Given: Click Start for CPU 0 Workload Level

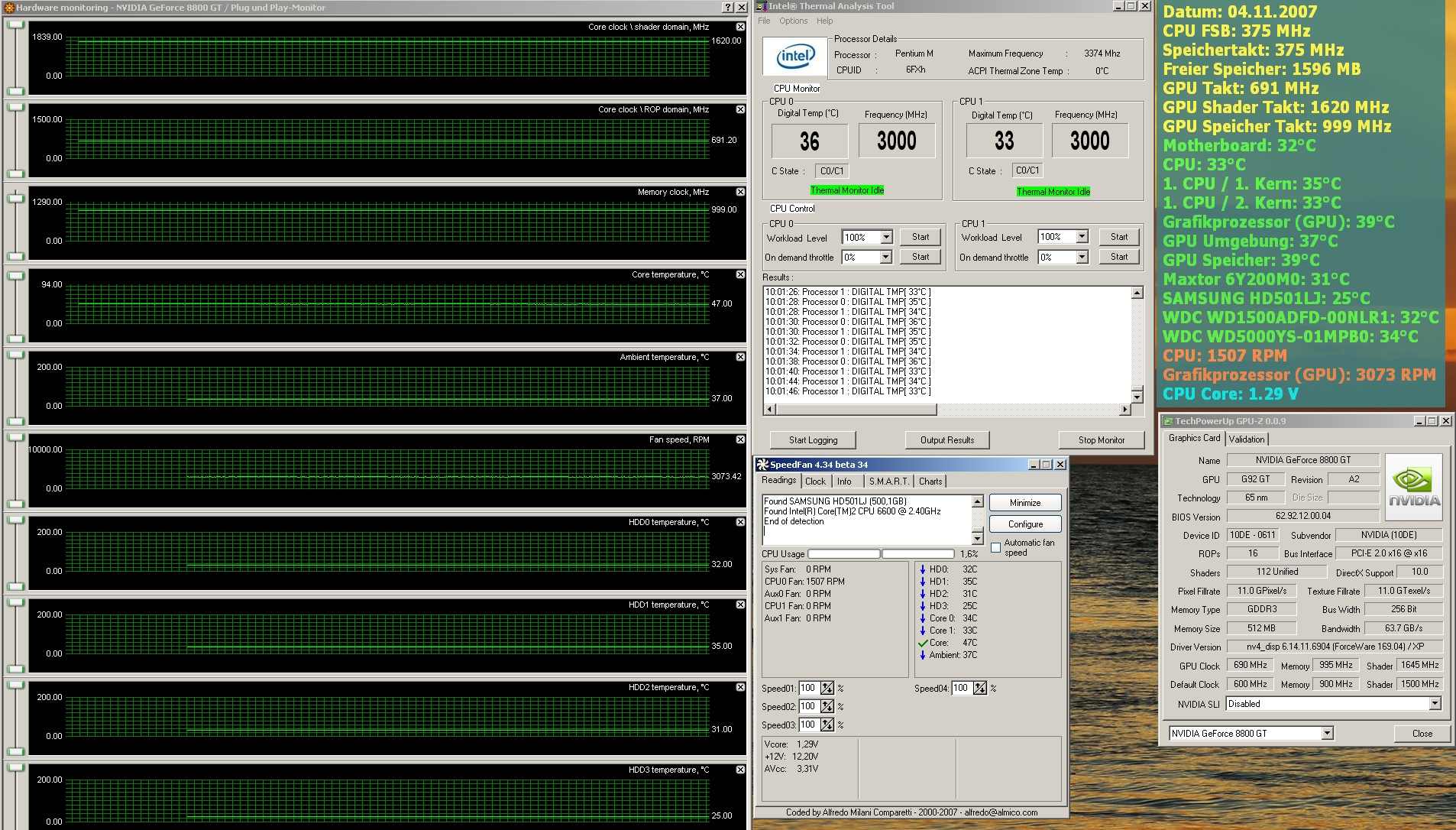Looking at the screenshot, I should point(921,237).
